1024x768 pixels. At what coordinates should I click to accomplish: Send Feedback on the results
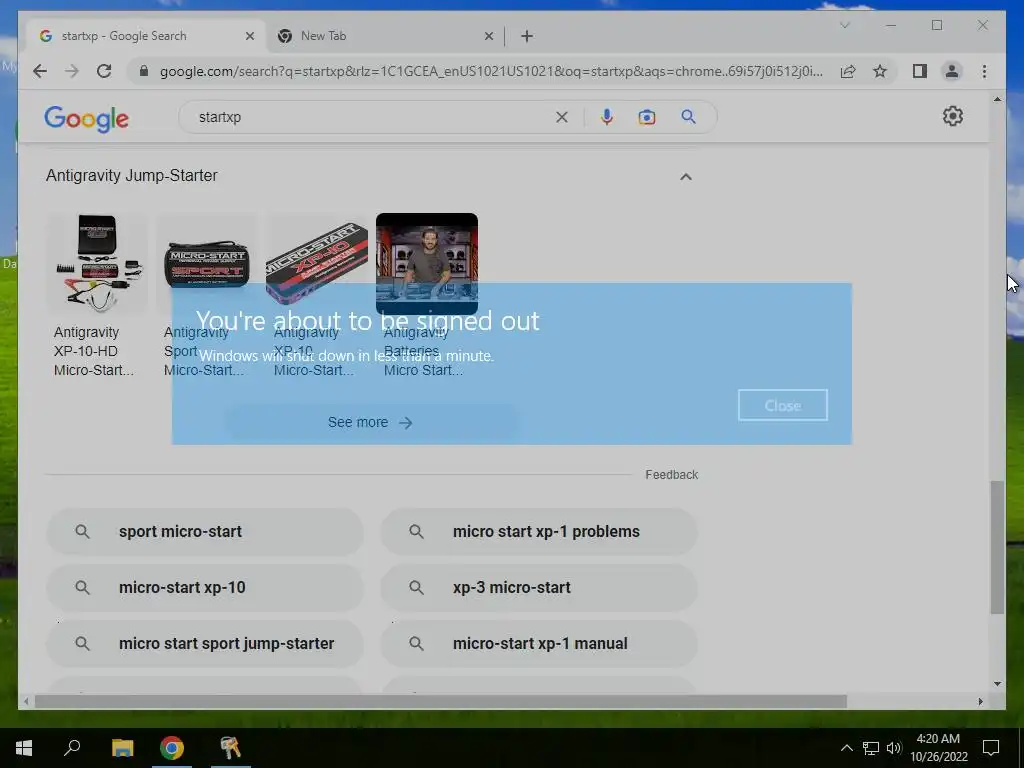click(x=671, y=475)
